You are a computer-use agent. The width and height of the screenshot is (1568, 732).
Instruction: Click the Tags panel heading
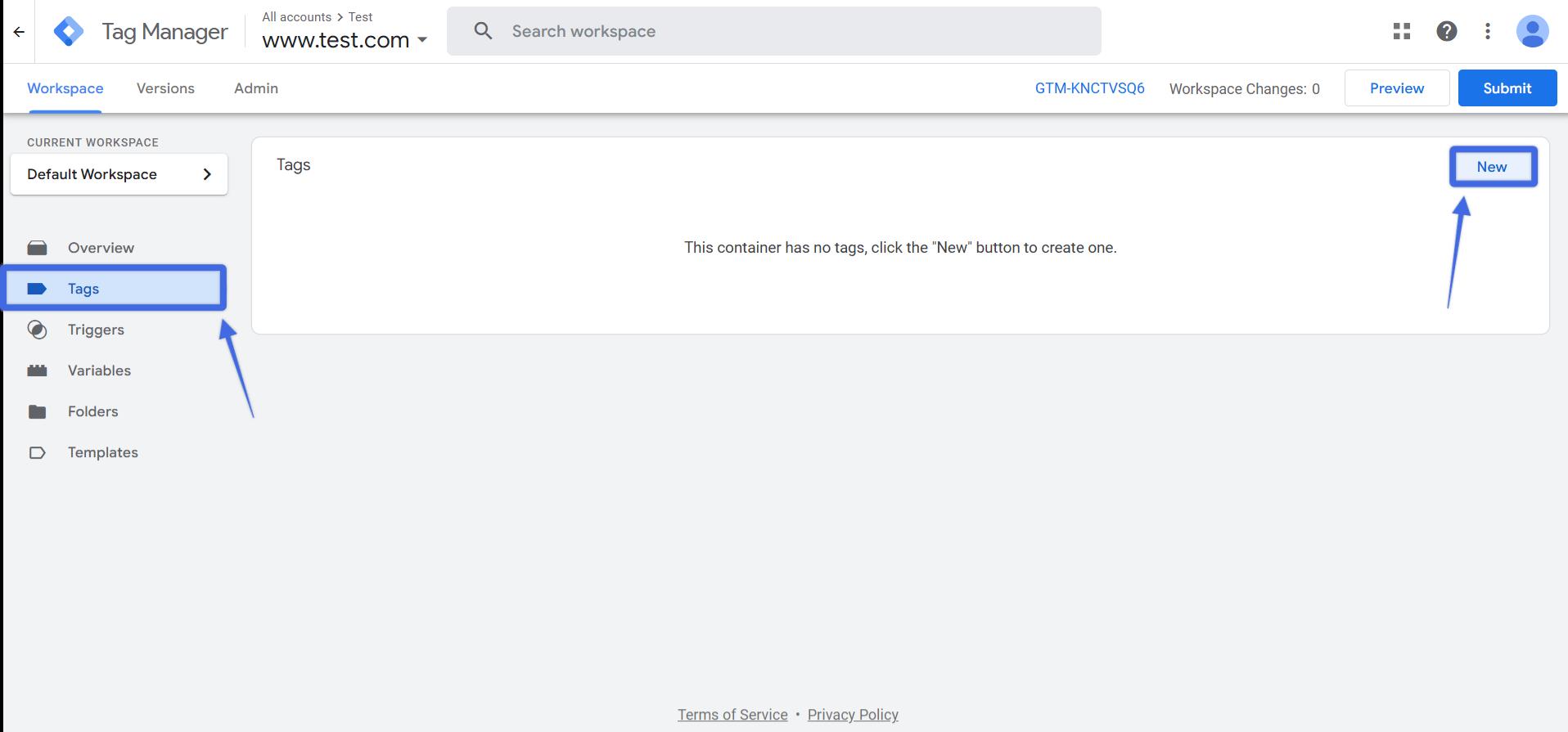(x=293, y=164)
